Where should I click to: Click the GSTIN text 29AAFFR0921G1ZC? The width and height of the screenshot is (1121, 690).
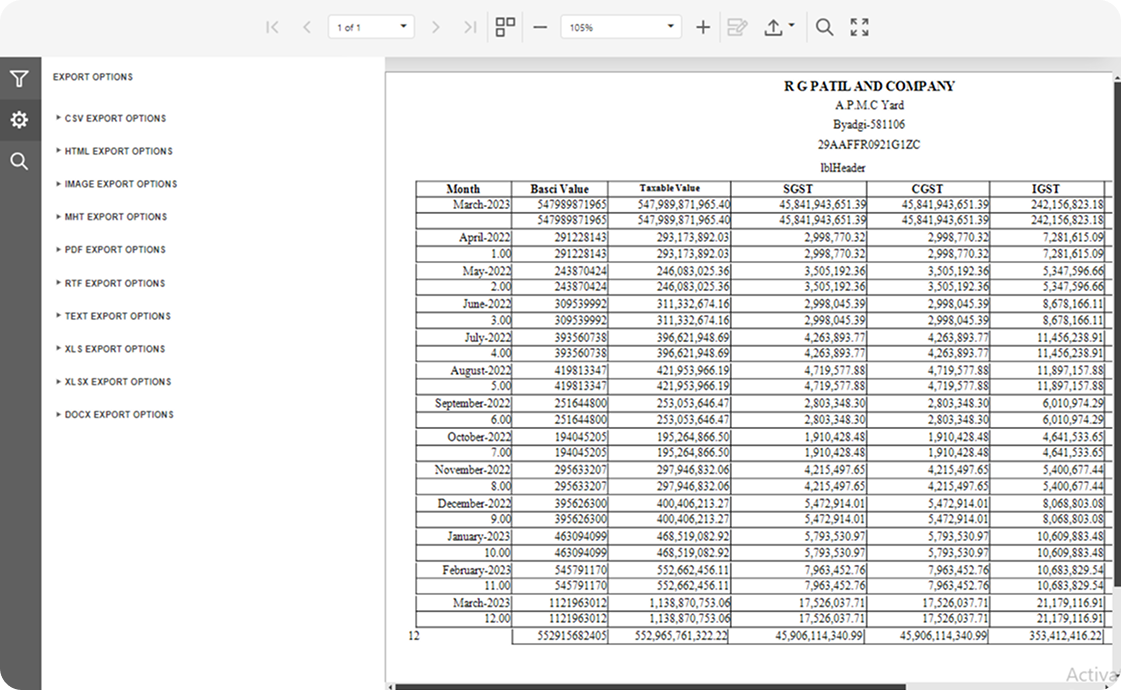coord(869,144)
